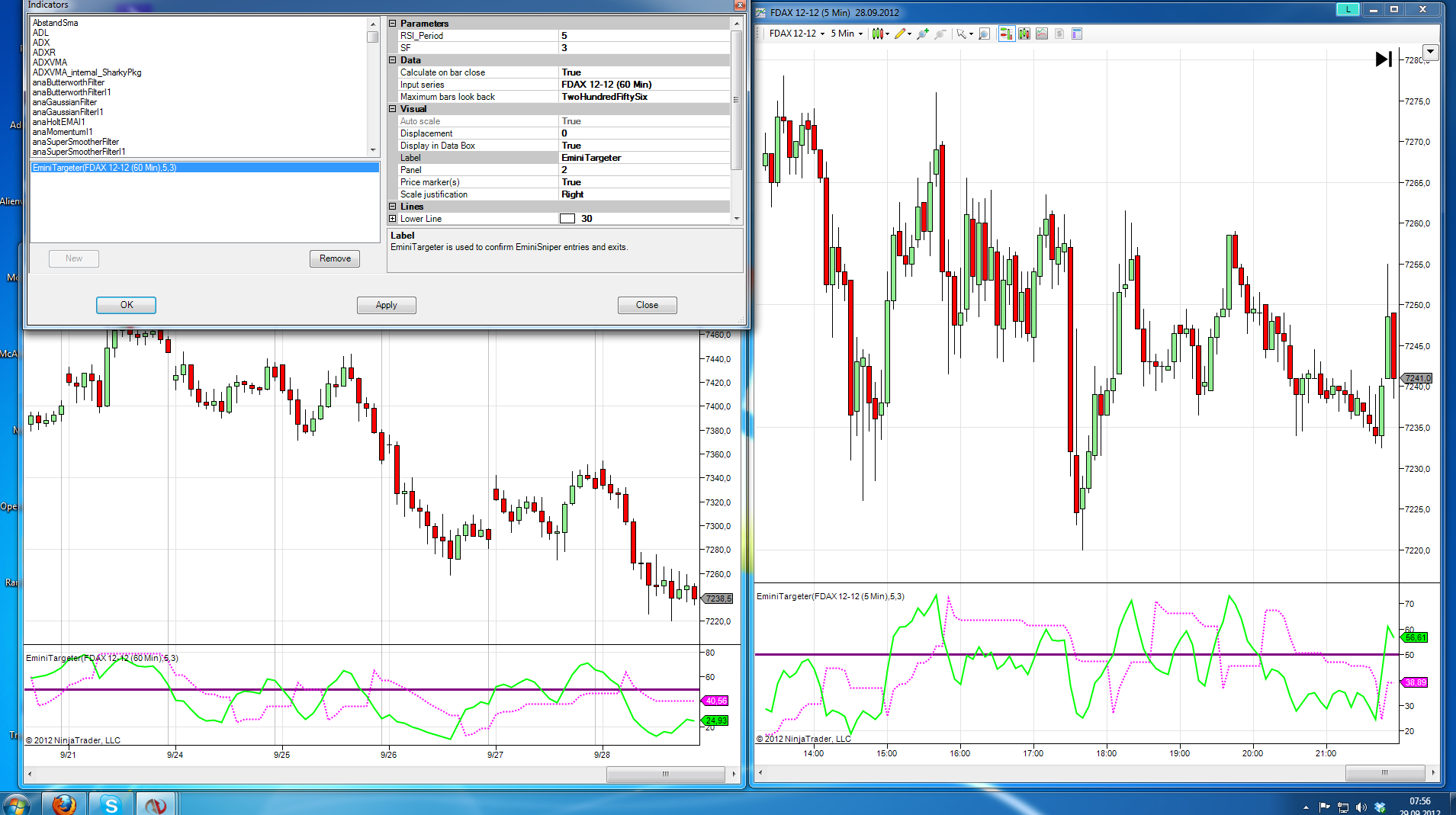Edit the RSI_Period value
The height and width of the screenshot is (815, 1456).
click(644, 36)
